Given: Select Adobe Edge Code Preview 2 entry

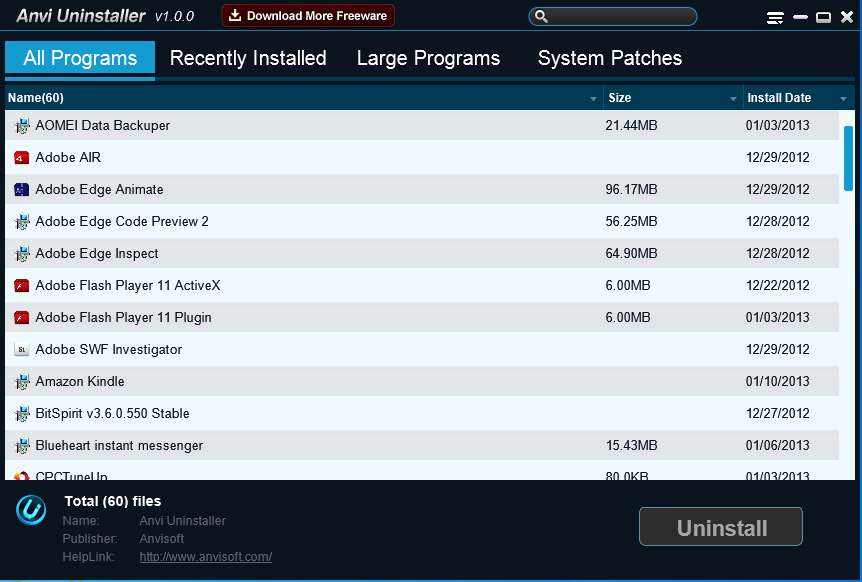Looking at the screenshot, I should [122, 221].
